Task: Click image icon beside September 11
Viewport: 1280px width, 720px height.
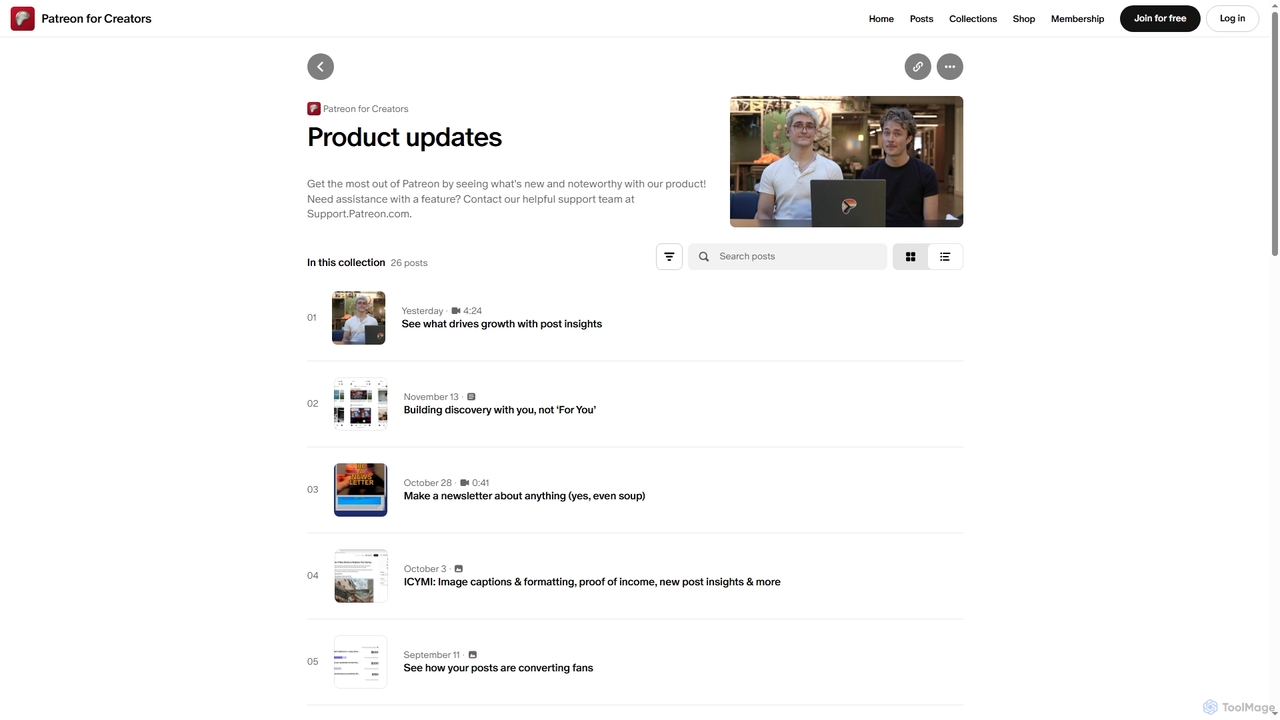Action: pos(473,655)
